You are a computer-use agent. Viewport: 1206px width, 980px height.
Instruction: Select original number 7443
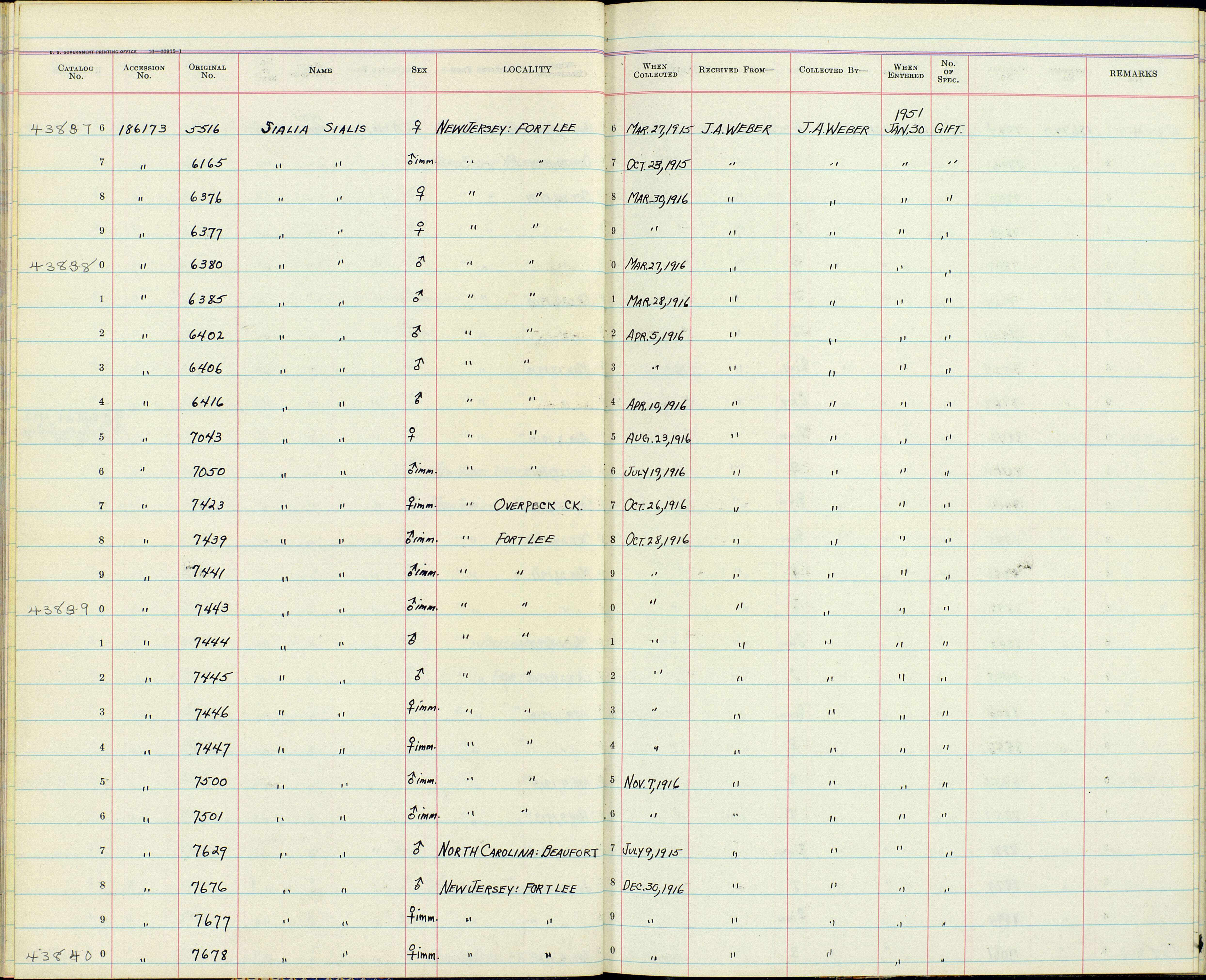pyautogui.click(x=211, y=609)
